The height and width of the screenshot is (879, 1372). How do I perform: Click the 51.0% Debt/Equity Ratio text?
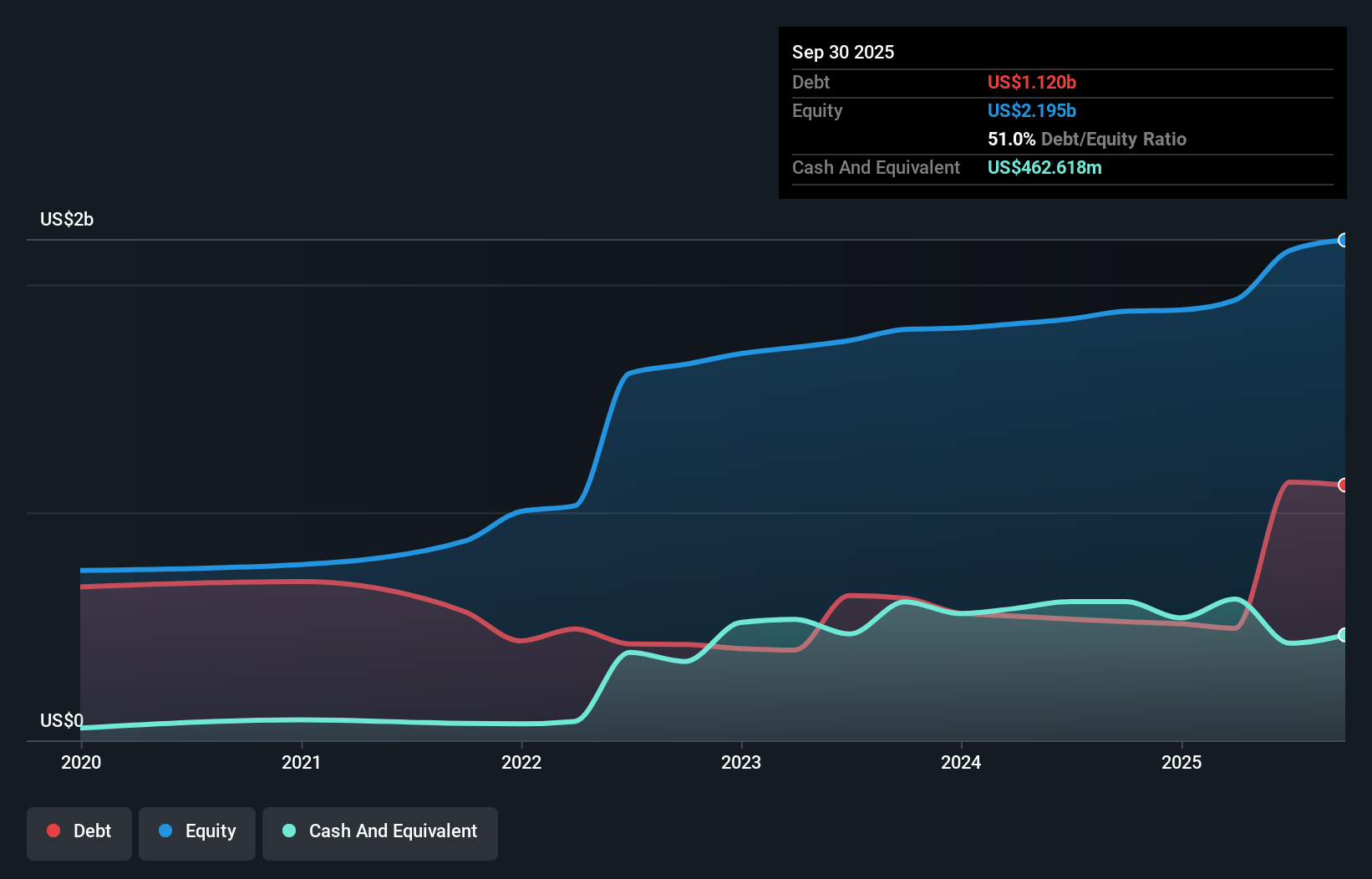[1086, 140]
